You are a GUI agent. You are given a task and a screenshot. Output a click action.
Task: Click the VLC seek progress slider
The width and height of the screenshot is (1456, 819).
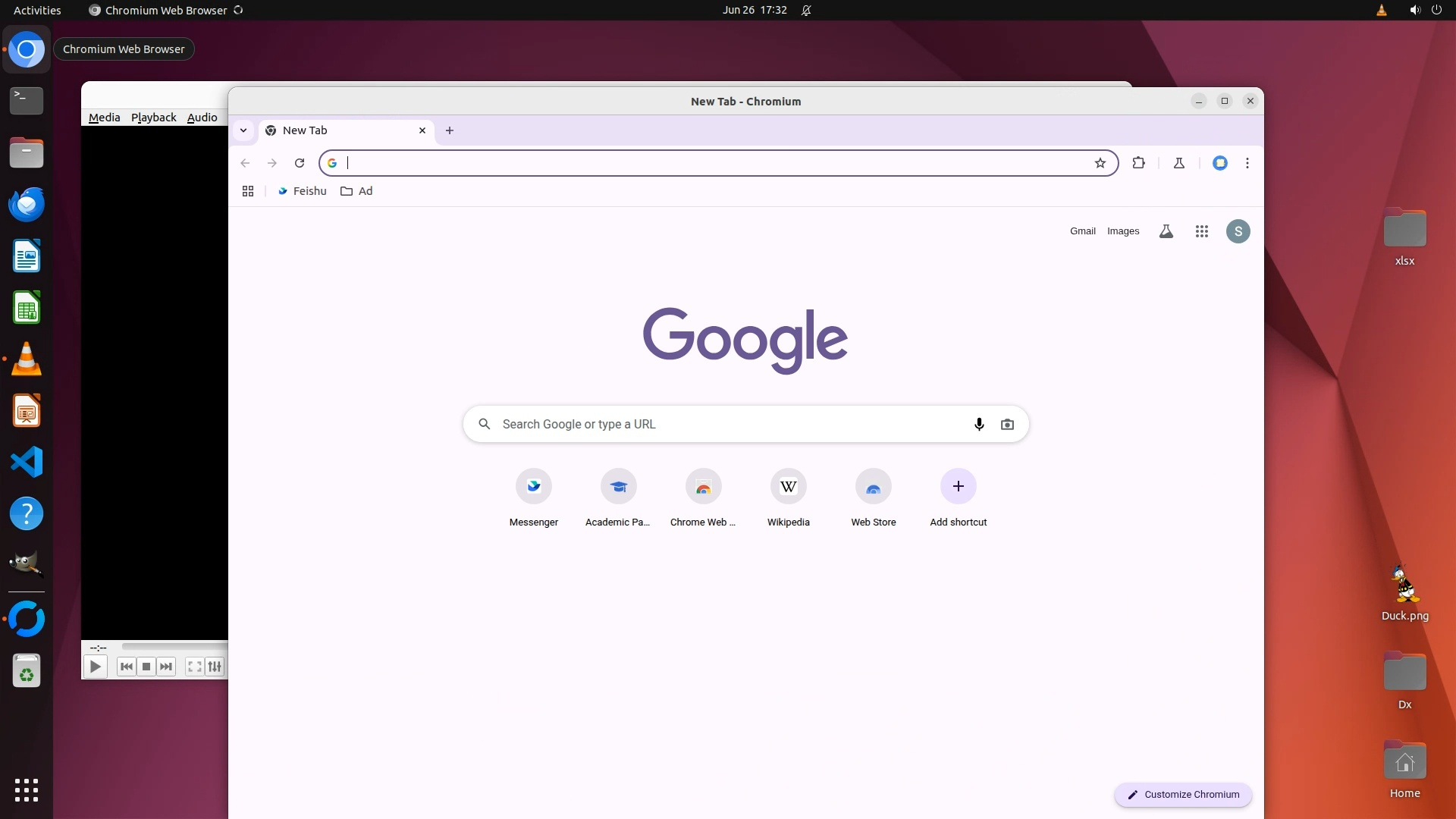(x=174, y=647)
